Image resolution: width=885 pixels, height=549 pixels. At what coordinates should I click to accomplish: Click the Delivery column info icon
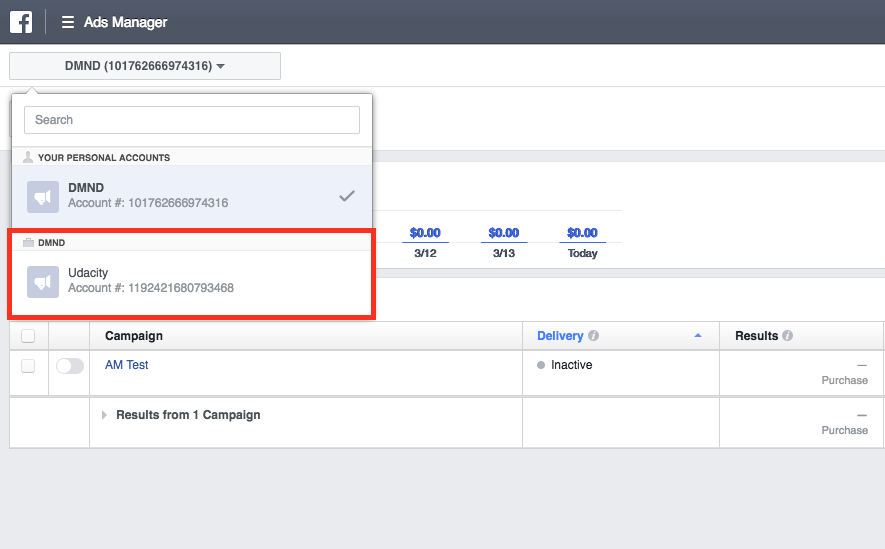(x=594, y=336)
